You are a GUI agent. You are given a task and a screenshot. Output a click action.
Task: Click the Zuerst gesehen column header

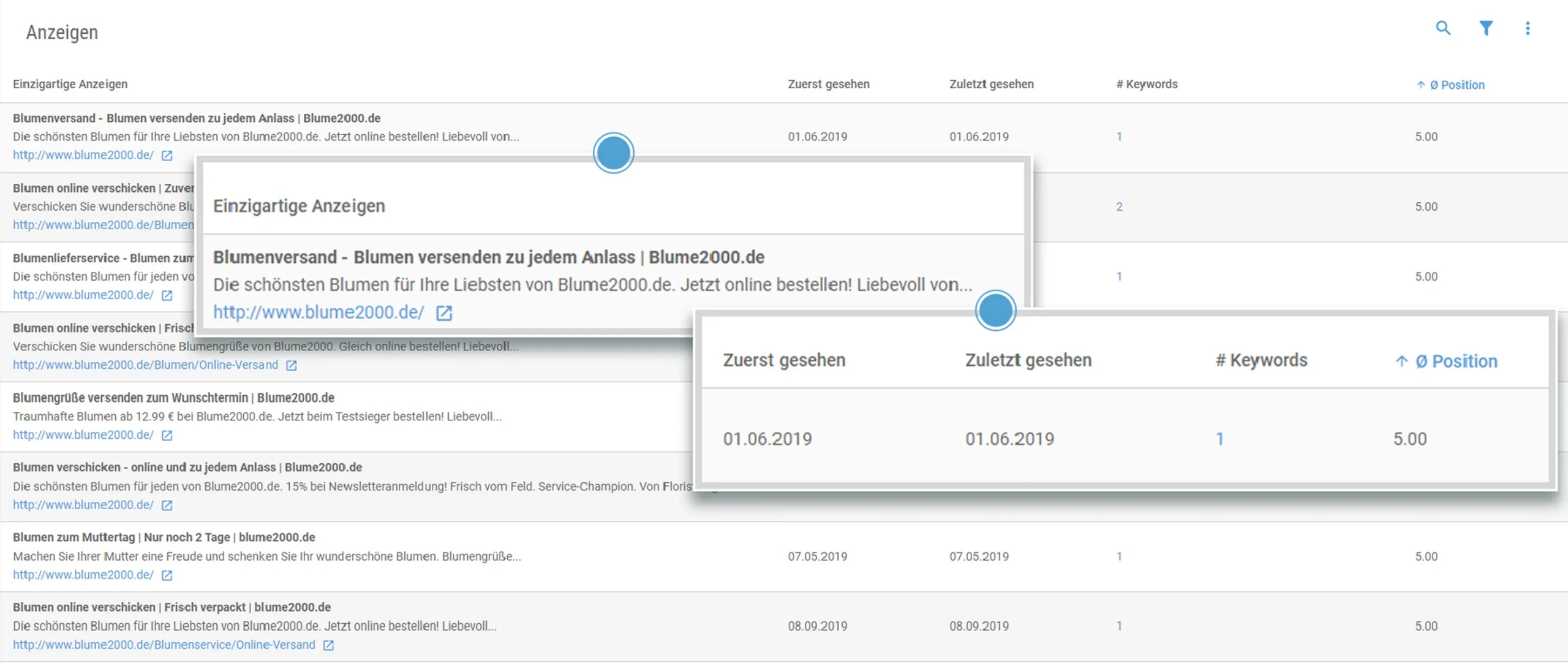pos(828,84)
